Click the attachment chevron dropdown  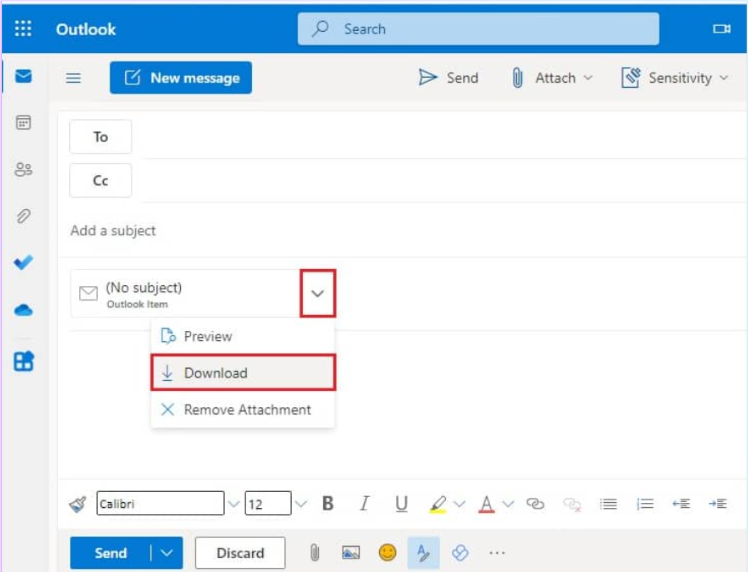[x=318, y=293]
